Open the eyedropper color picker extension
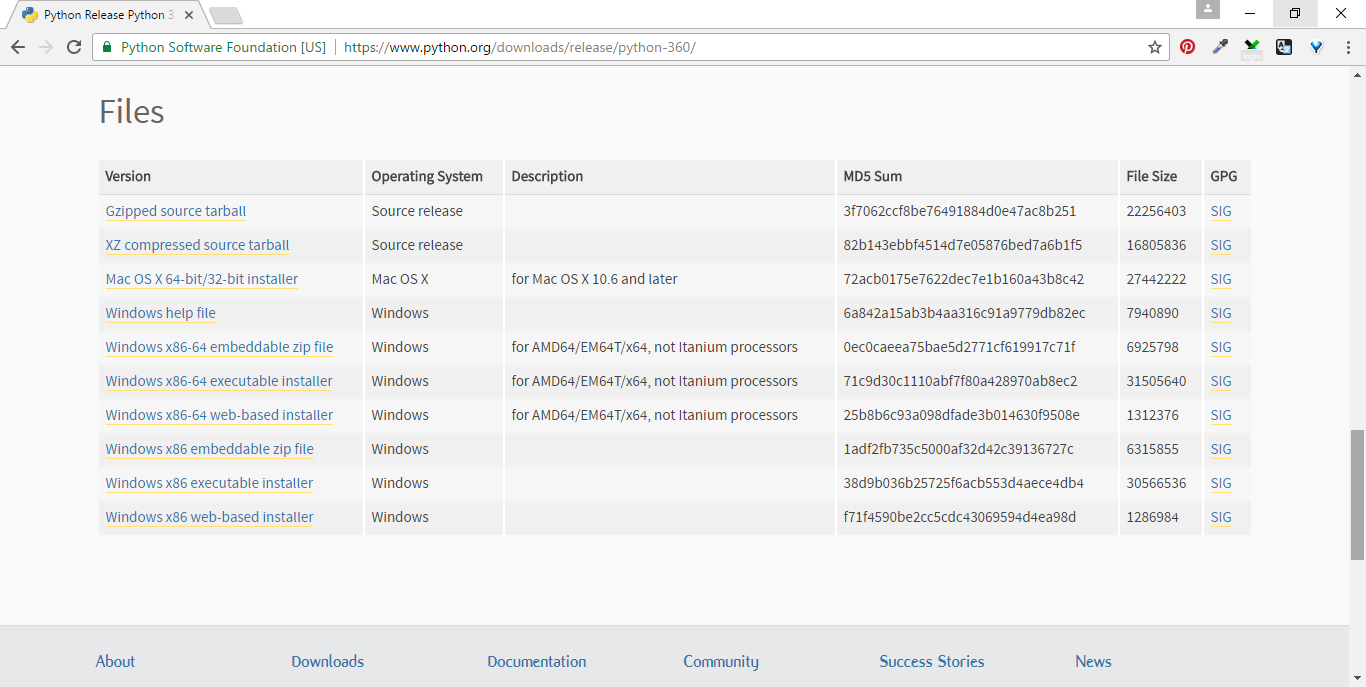This screenshot has height=687, width=1366. 1220,47
